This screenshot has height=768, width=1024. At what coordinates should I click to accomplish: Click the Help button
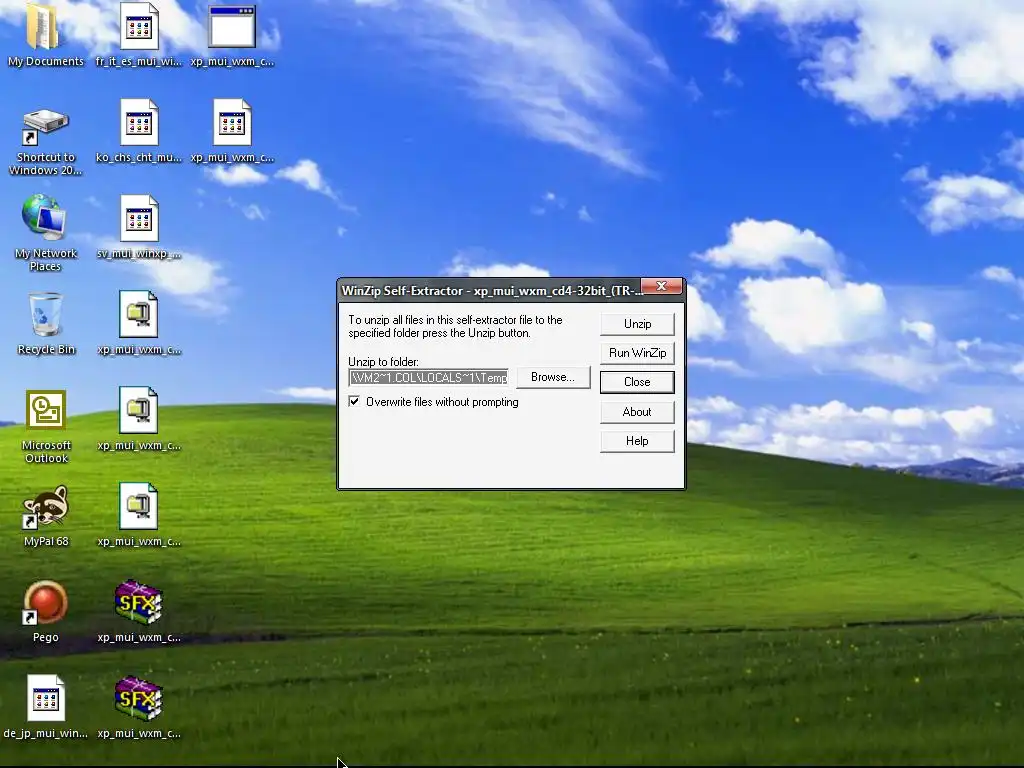(637, 441)
